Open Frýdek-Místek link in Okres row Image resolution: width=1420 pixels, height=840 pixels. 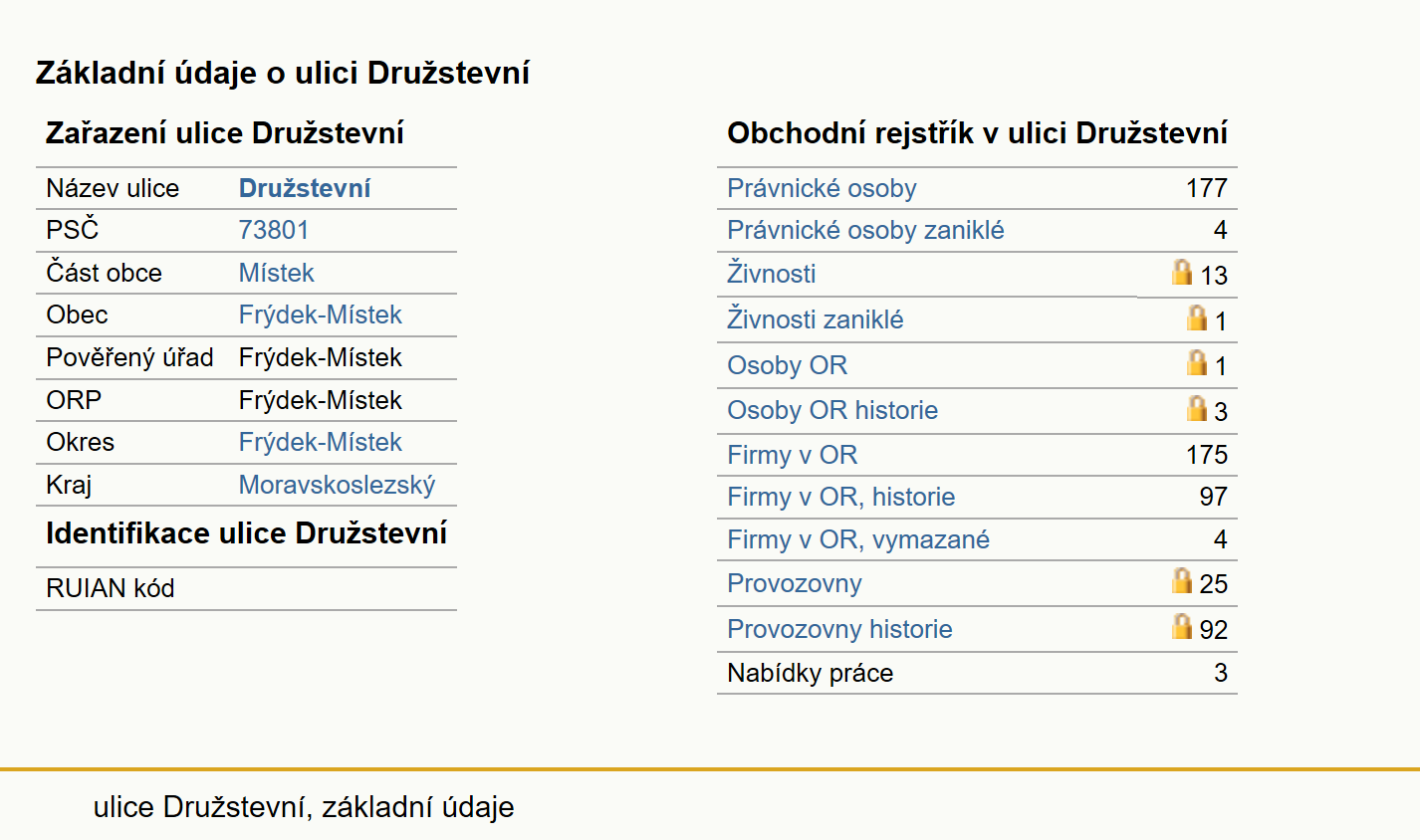[x=321, y=442]
